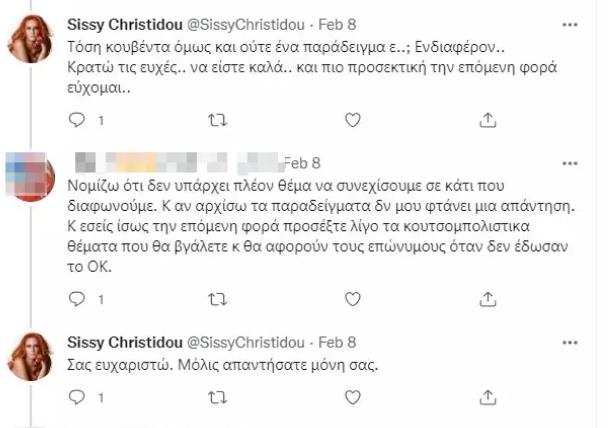
Task: Reply to the 'Σας ευχαριστώ' tweet
Action: (77, 397)
